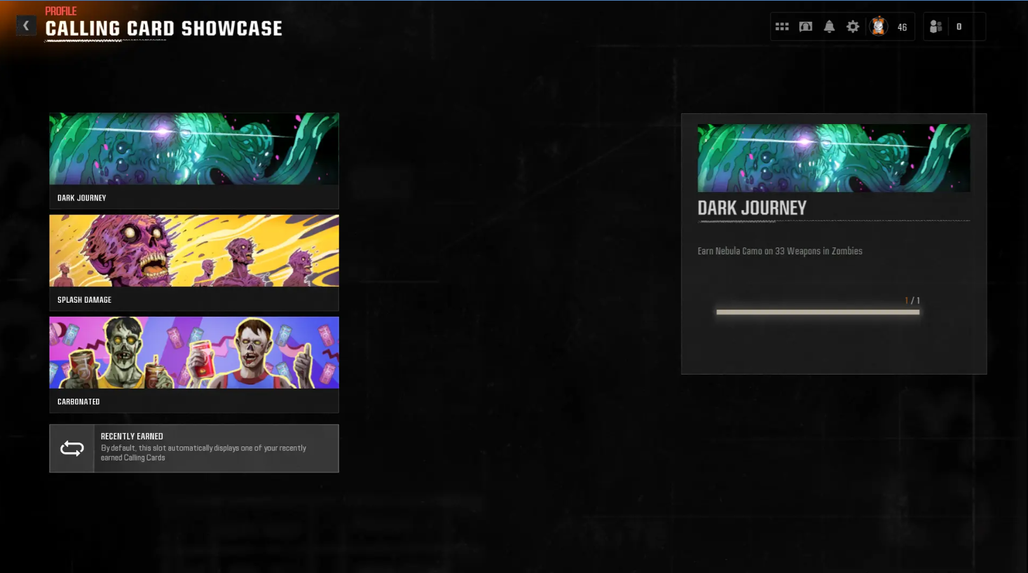The image size is (1028, 573).
Task: Click the 'DARK JOURNEY' label under the first card
Action: 81,198
